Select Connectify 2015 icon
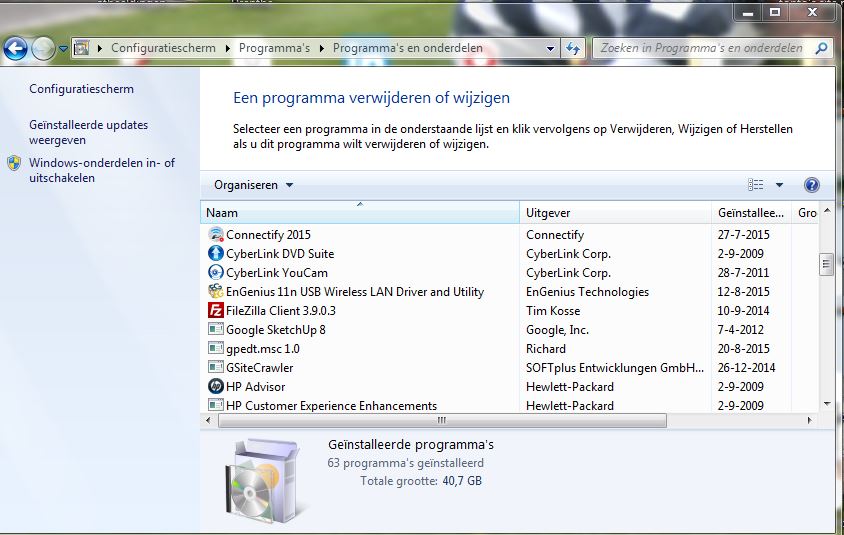The width and height of the screenshot is (844, 535). [x=216, y=235]
